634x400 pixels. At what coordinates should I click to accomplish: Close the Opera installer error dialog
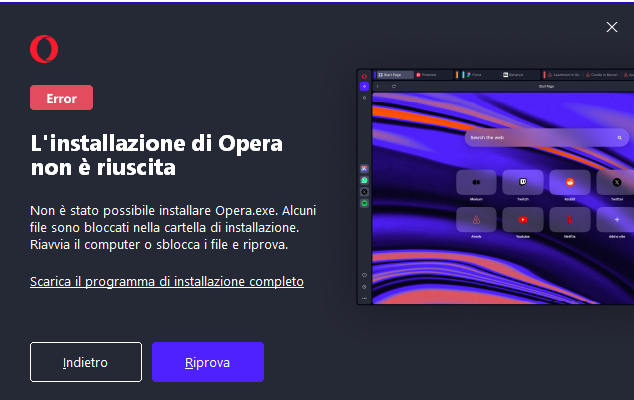coord(612,27)
